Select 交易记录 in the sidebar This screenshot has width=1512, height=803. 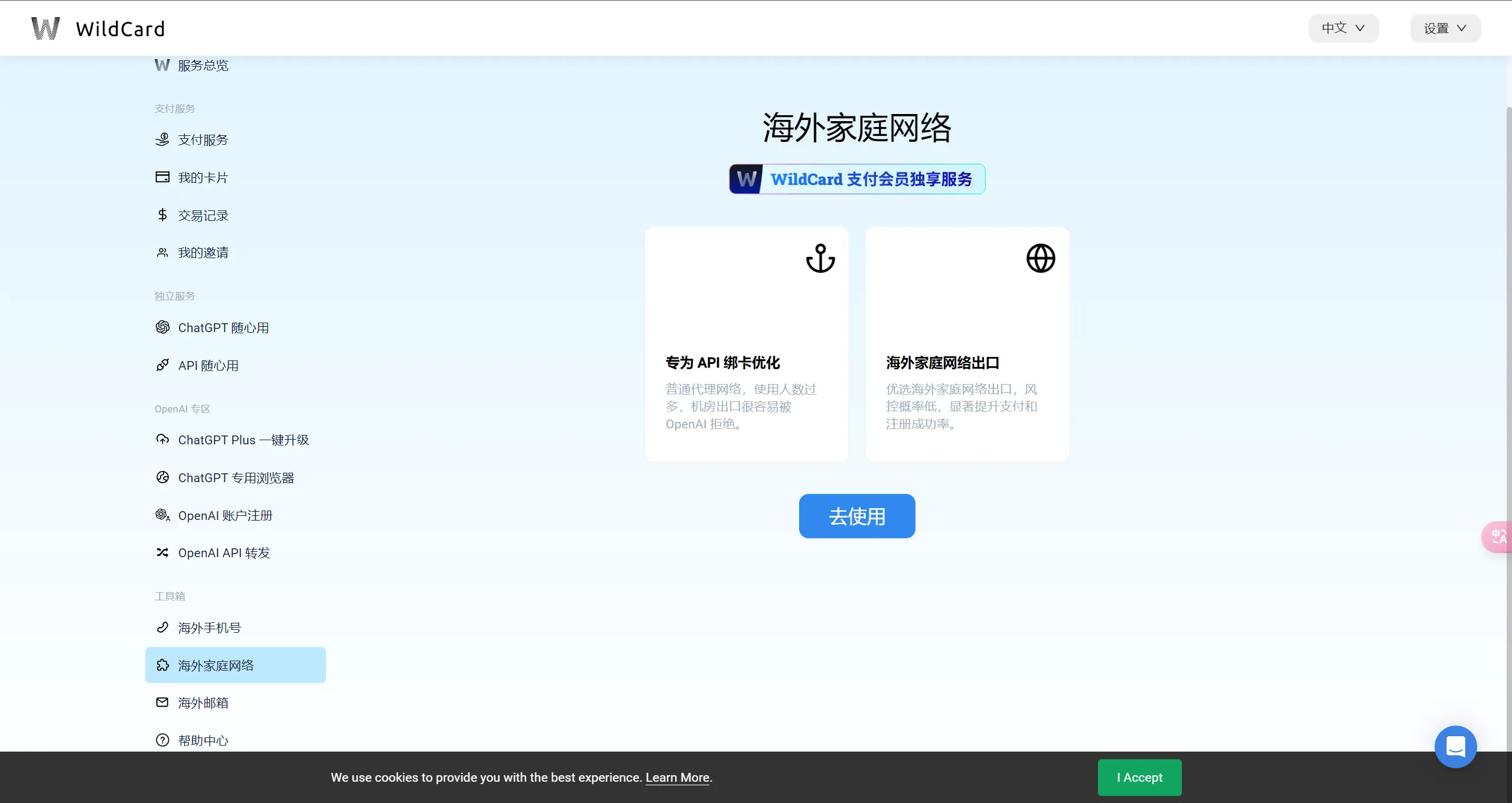(x=203, y=215)
